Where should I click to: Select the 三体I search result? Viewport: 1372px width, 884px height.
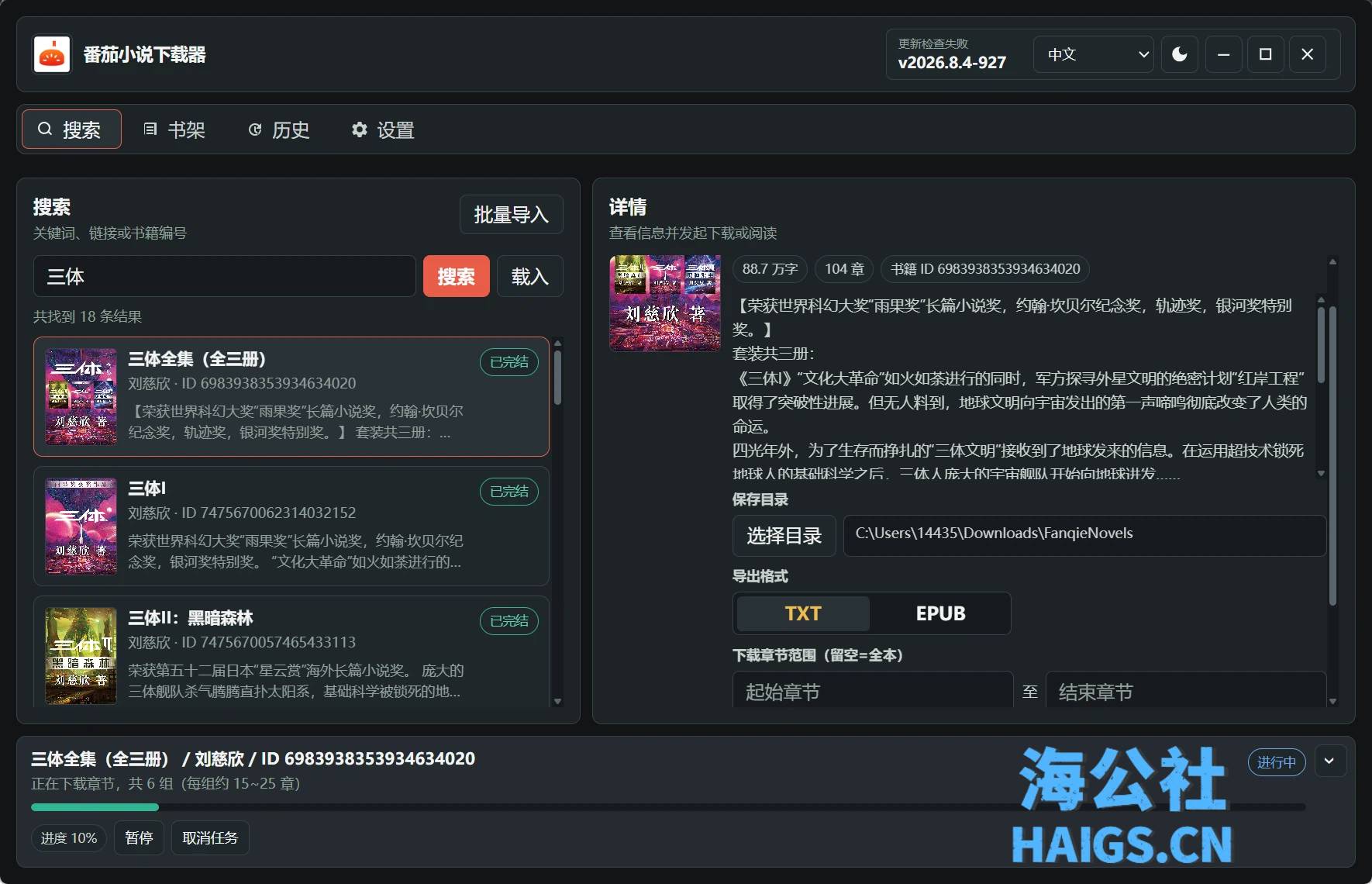[291, 526]
